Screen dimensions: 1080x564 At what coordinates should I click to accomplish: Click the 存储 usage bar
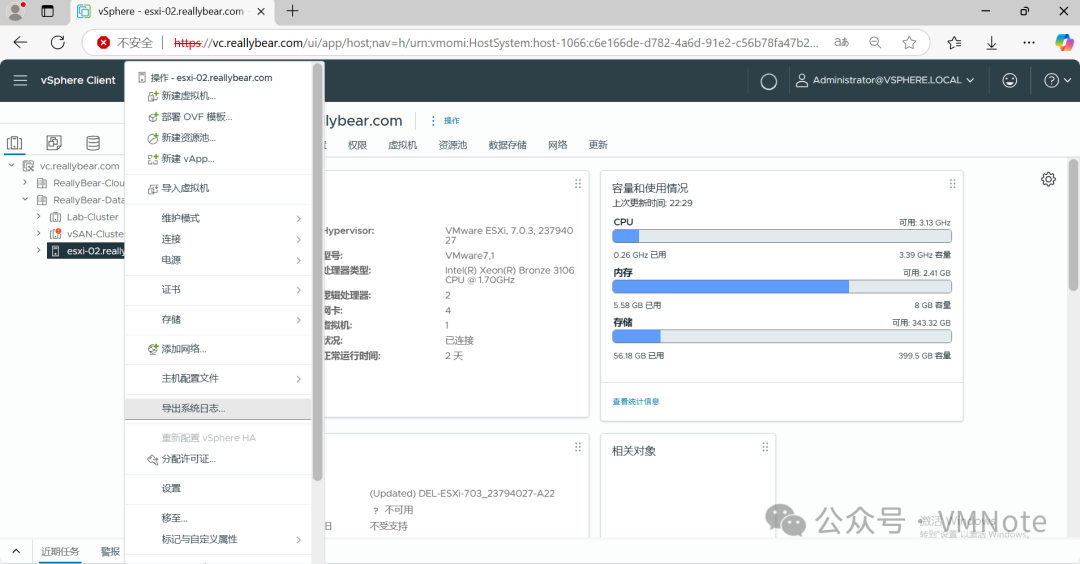(782, 336)
